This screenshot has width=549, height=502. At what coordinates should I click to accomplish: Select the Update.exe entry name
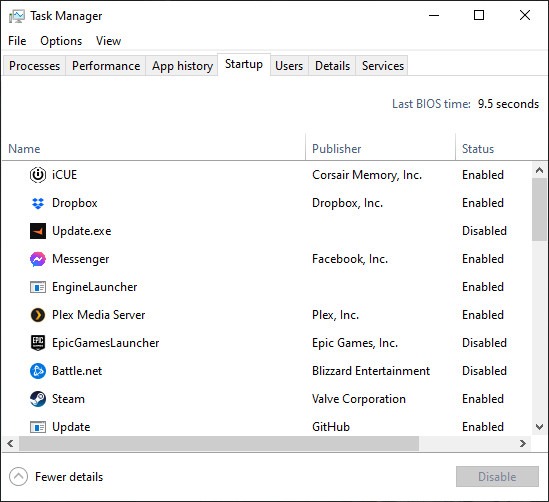[82, 231]
